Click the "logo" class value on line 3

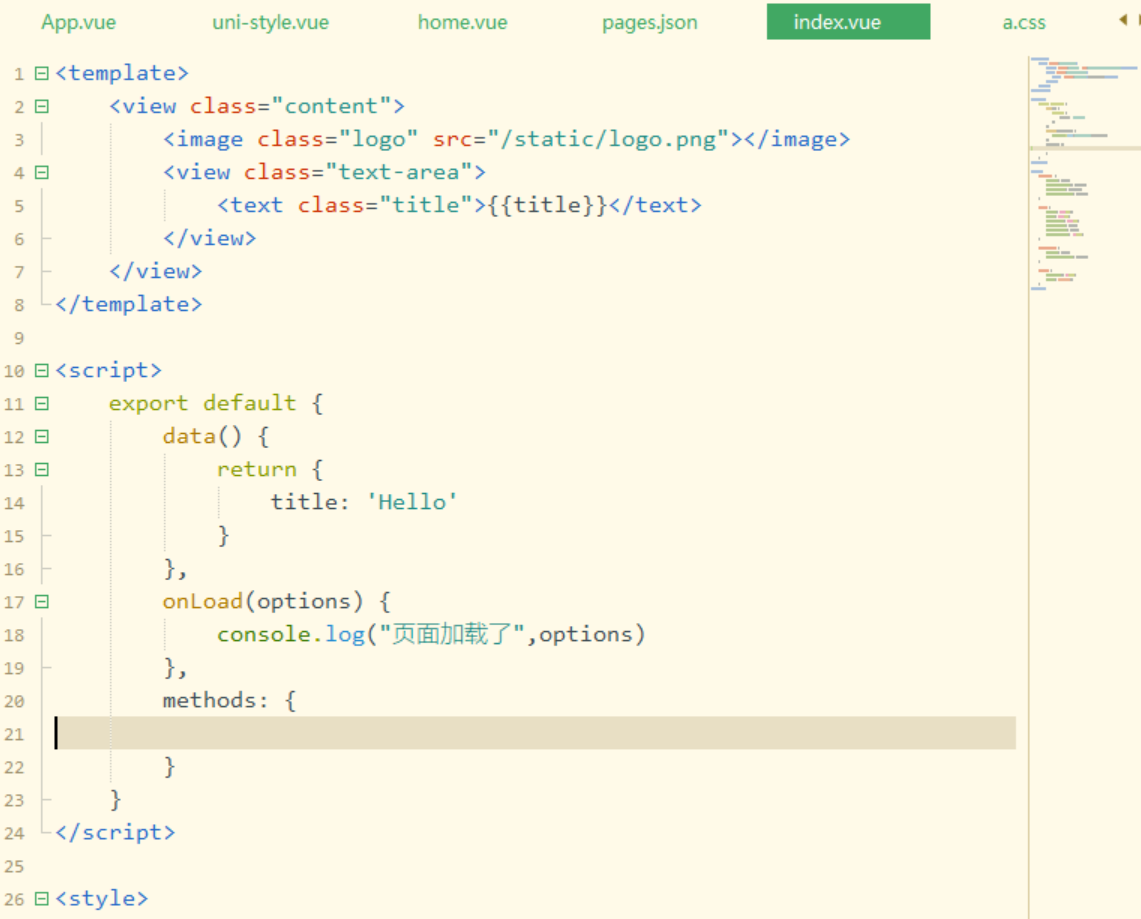coord(378,139)
